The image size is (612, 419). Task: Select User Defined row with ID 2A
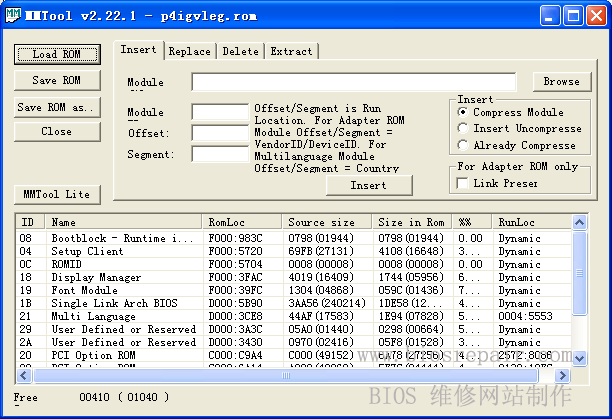(294, 342)
